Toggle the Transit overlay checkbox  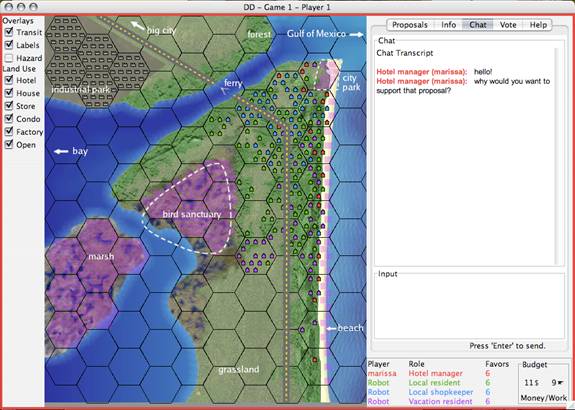[9, 32]
